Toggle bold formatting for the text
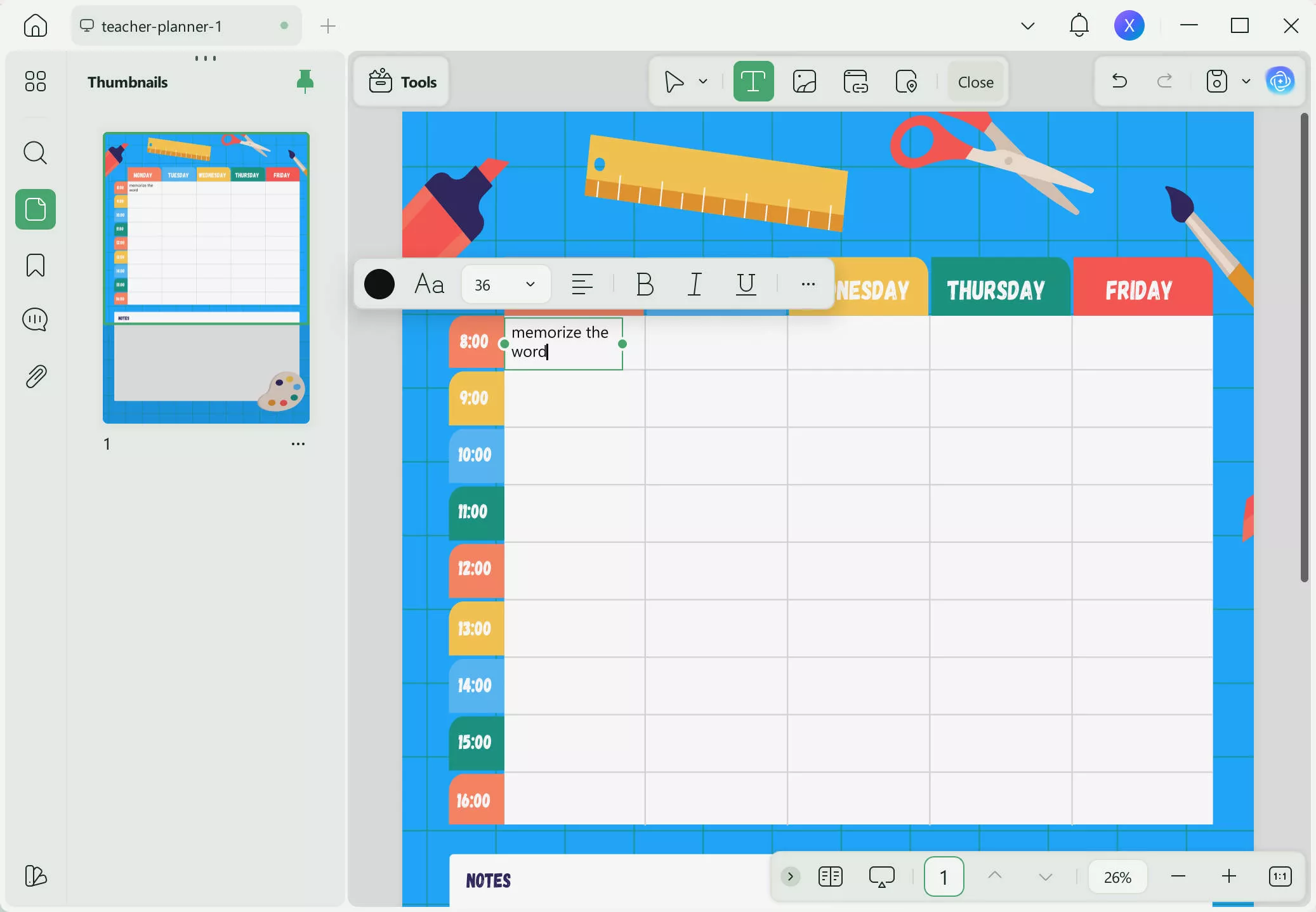The width and height of the screenshot is (1316, 912). click(643, 284)
